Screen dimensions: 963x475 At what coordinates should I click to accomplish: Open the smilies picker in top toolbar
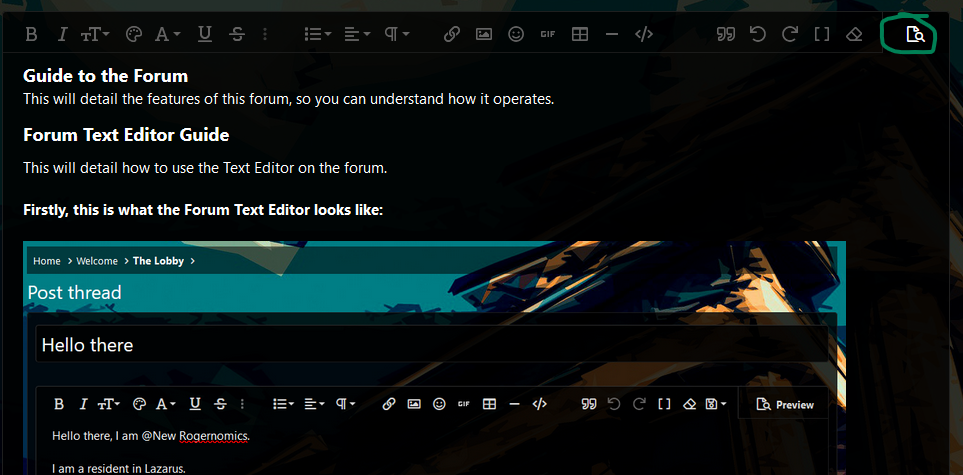[516, 34]
